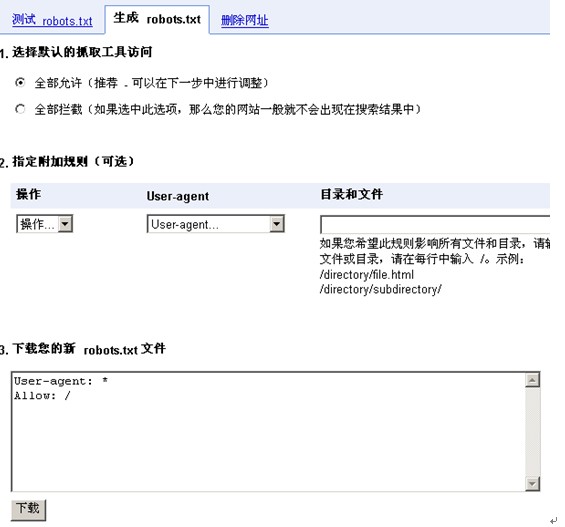Click the 全部允许（推荐）label text
565x527 pixels.
pyautogui.click(x=151, y=83)
